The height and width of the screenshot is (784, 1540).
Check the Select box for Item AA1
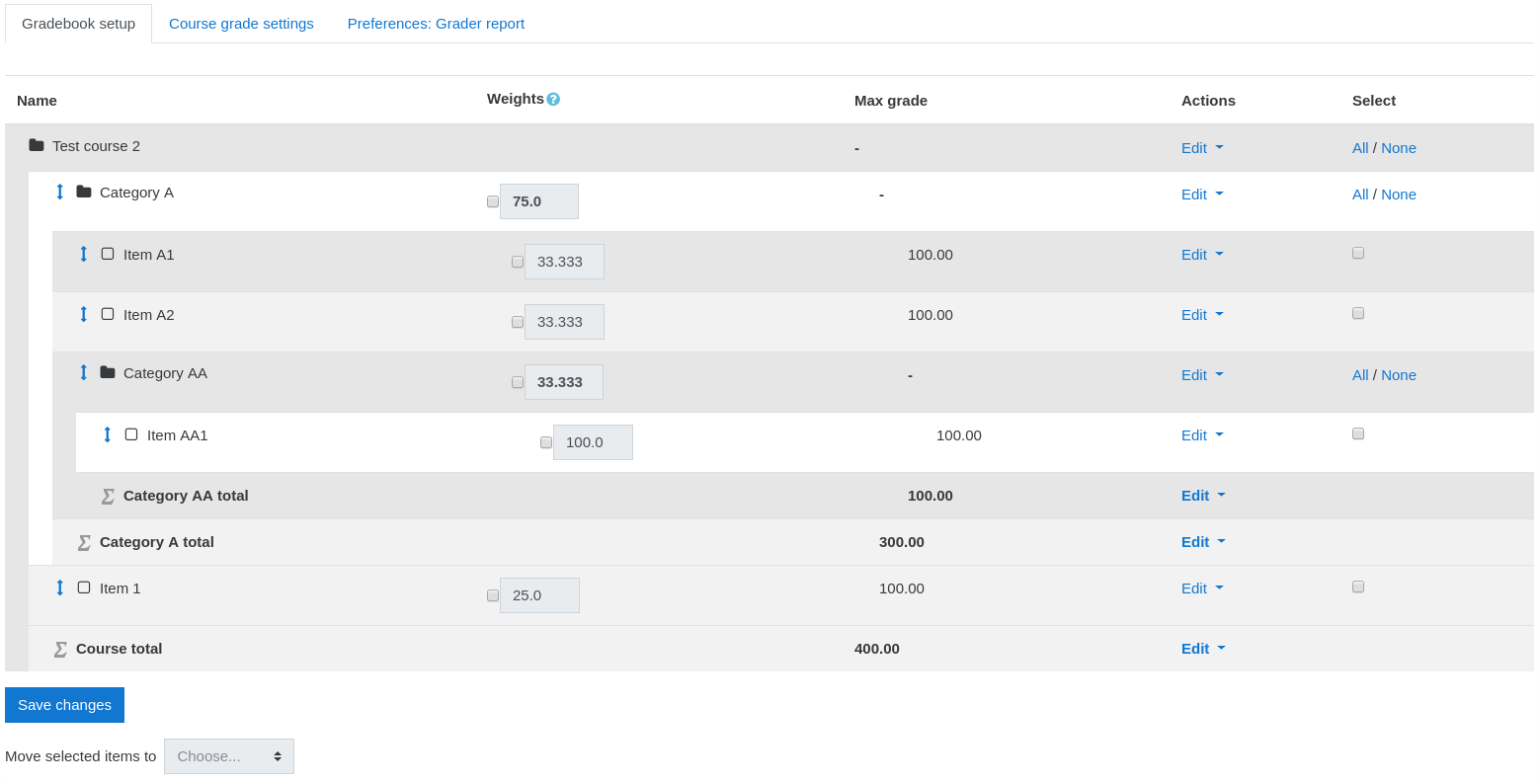pyautogui.click(x=1358, y=433)
